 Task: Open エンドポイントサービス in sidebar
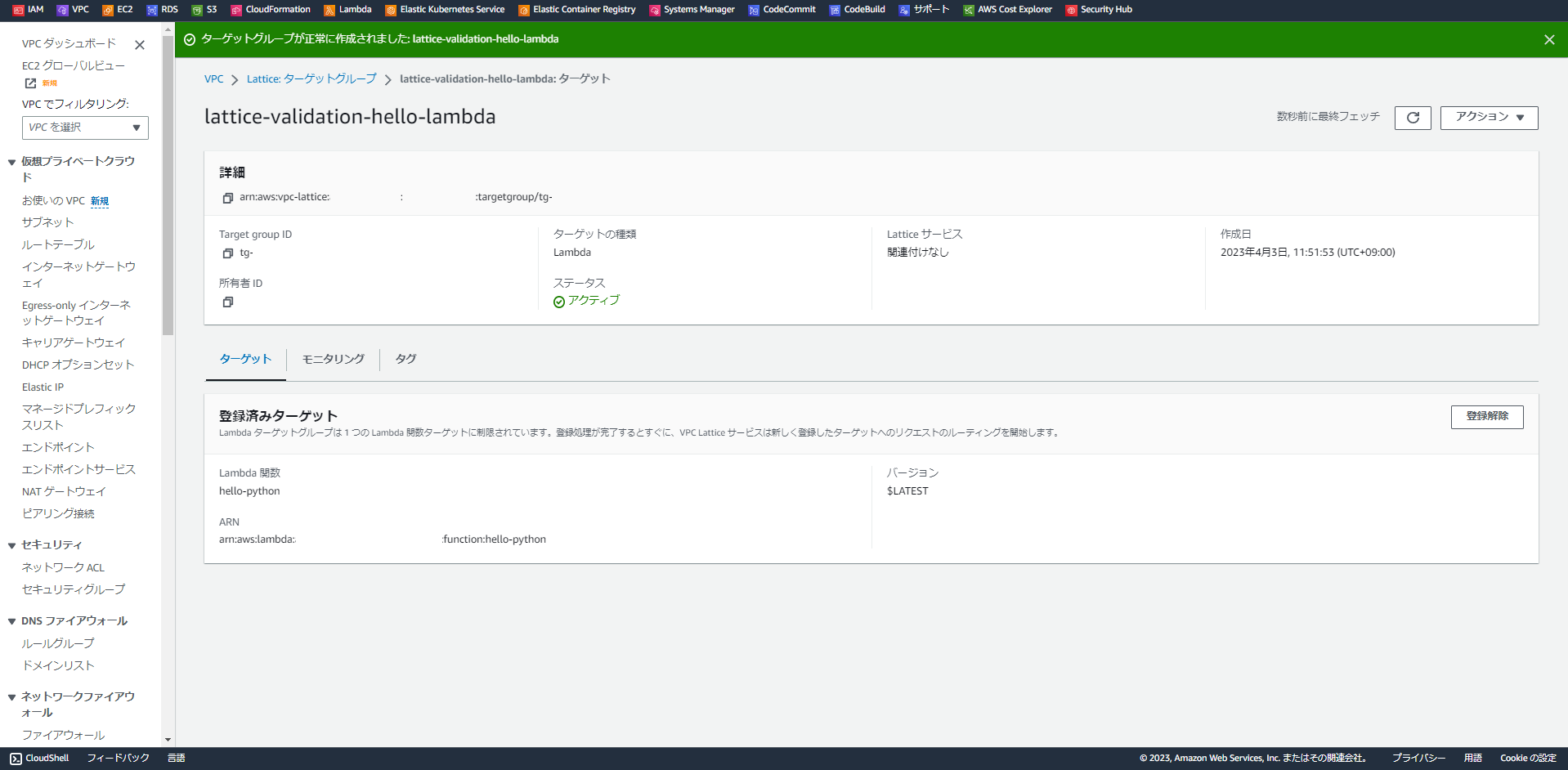pos(78,470)
